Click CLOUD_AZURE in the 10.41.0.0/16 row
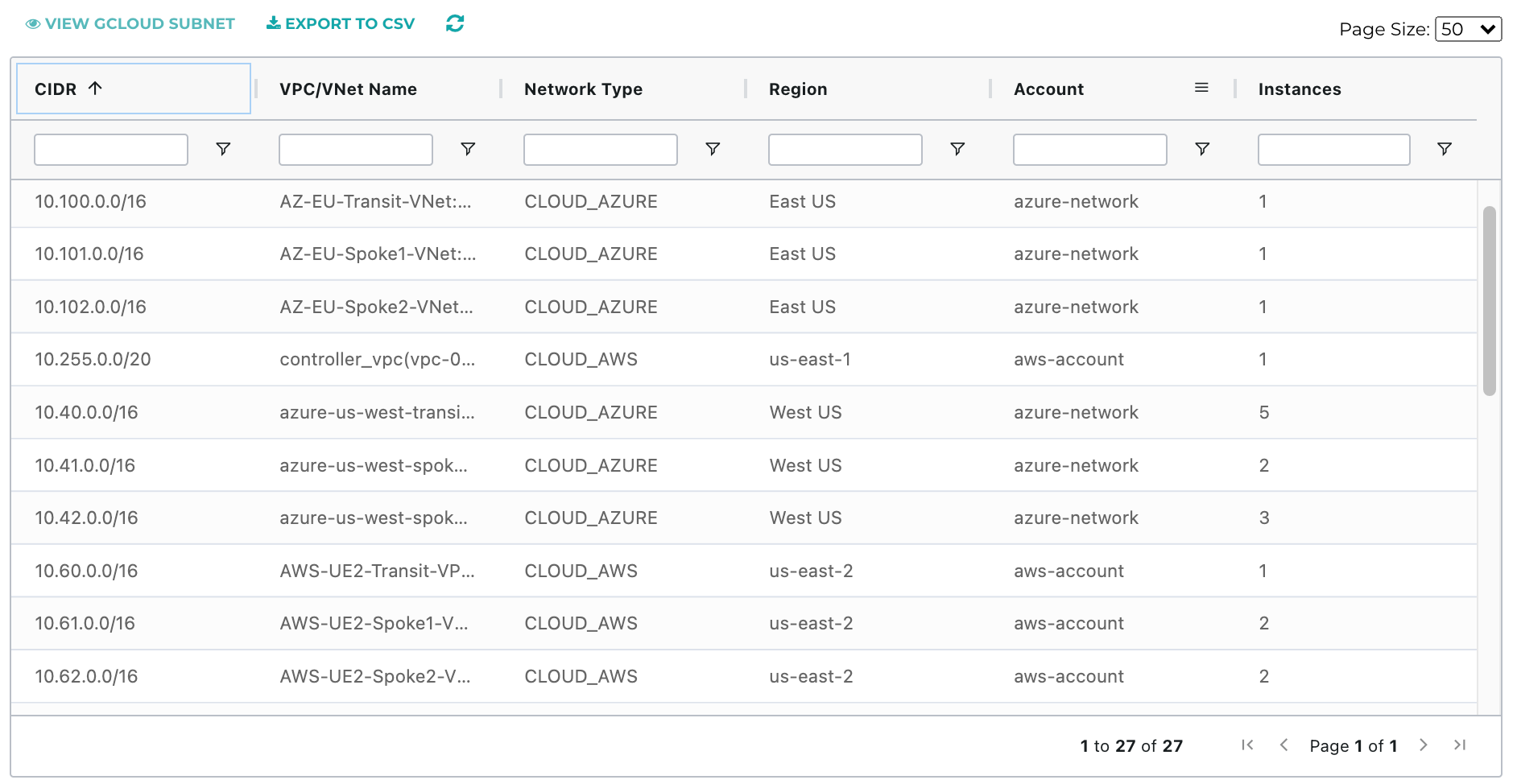Screen dimensions: 1517x784 coord(591,465)
